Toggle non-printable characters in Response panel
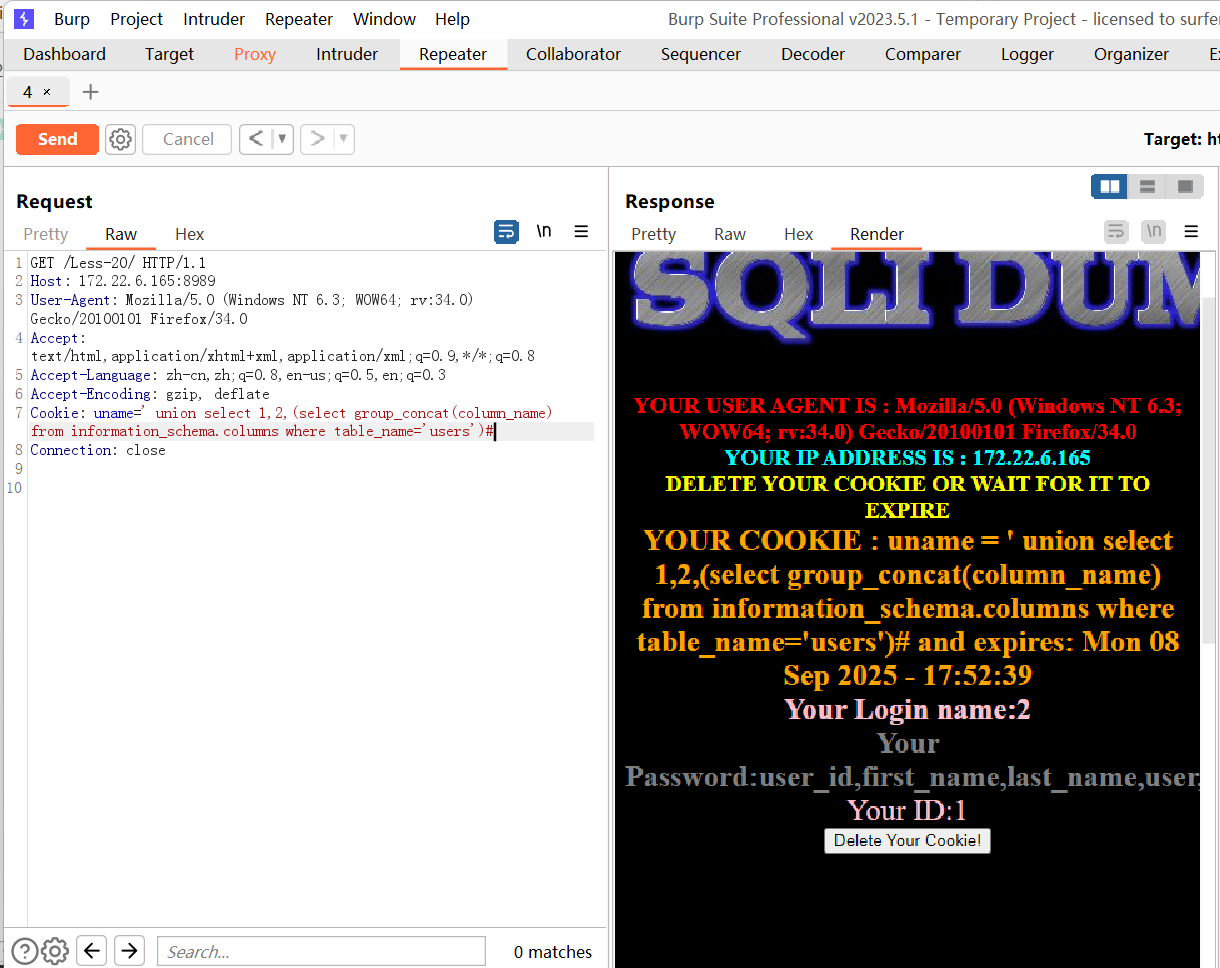1220x968 pixels. coord(1154,232)
